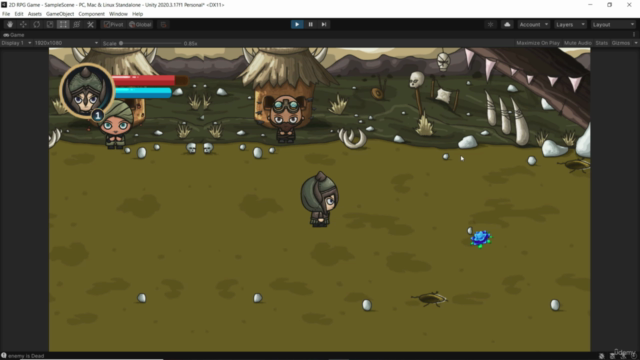This screenshot has height=360, width=640.
Task: Toggle grid snapping icon
Action: pos(164,24)
